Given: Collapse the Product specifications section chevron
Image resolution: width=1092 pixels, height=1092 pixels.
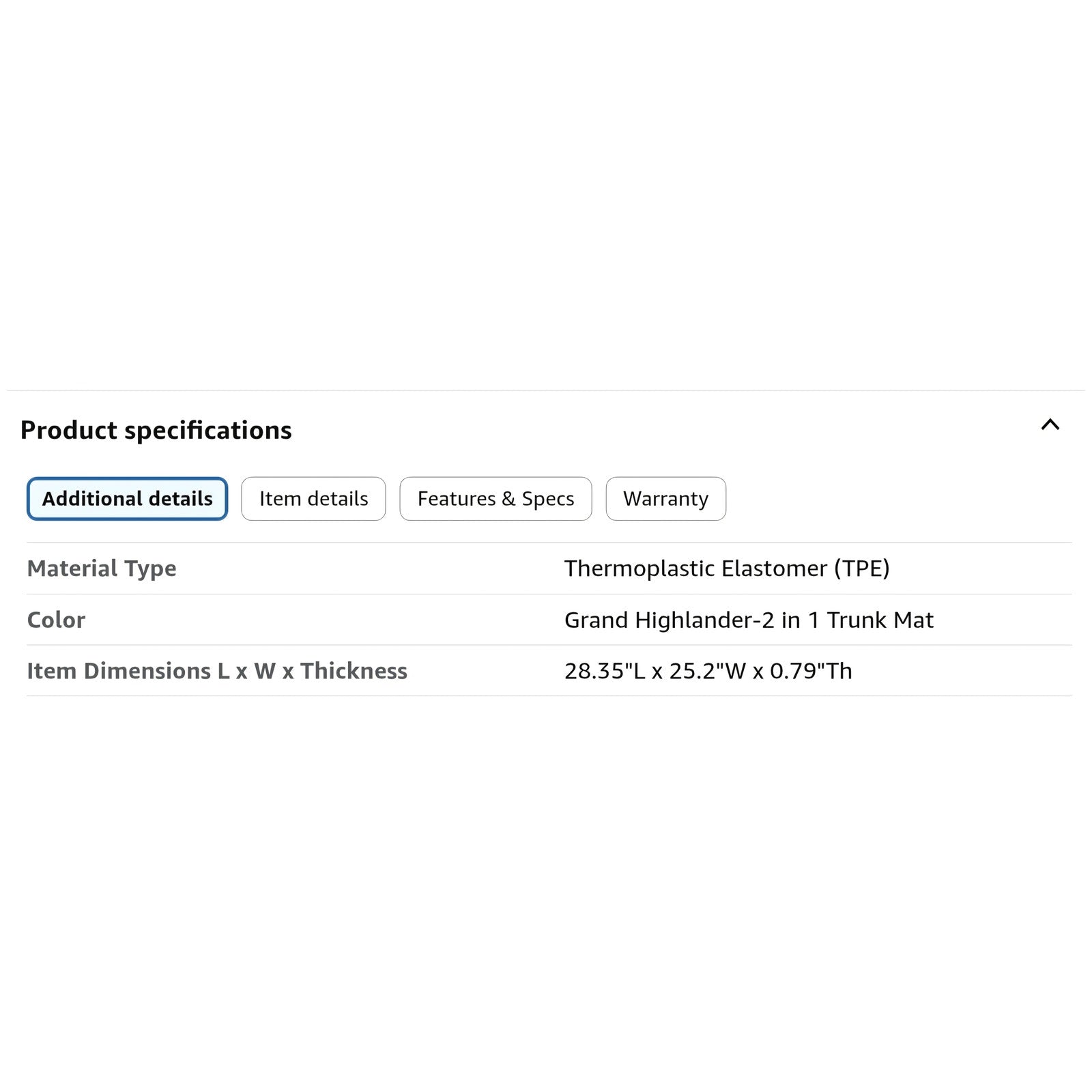Looking at the screenshot, I should point(1050,425).
